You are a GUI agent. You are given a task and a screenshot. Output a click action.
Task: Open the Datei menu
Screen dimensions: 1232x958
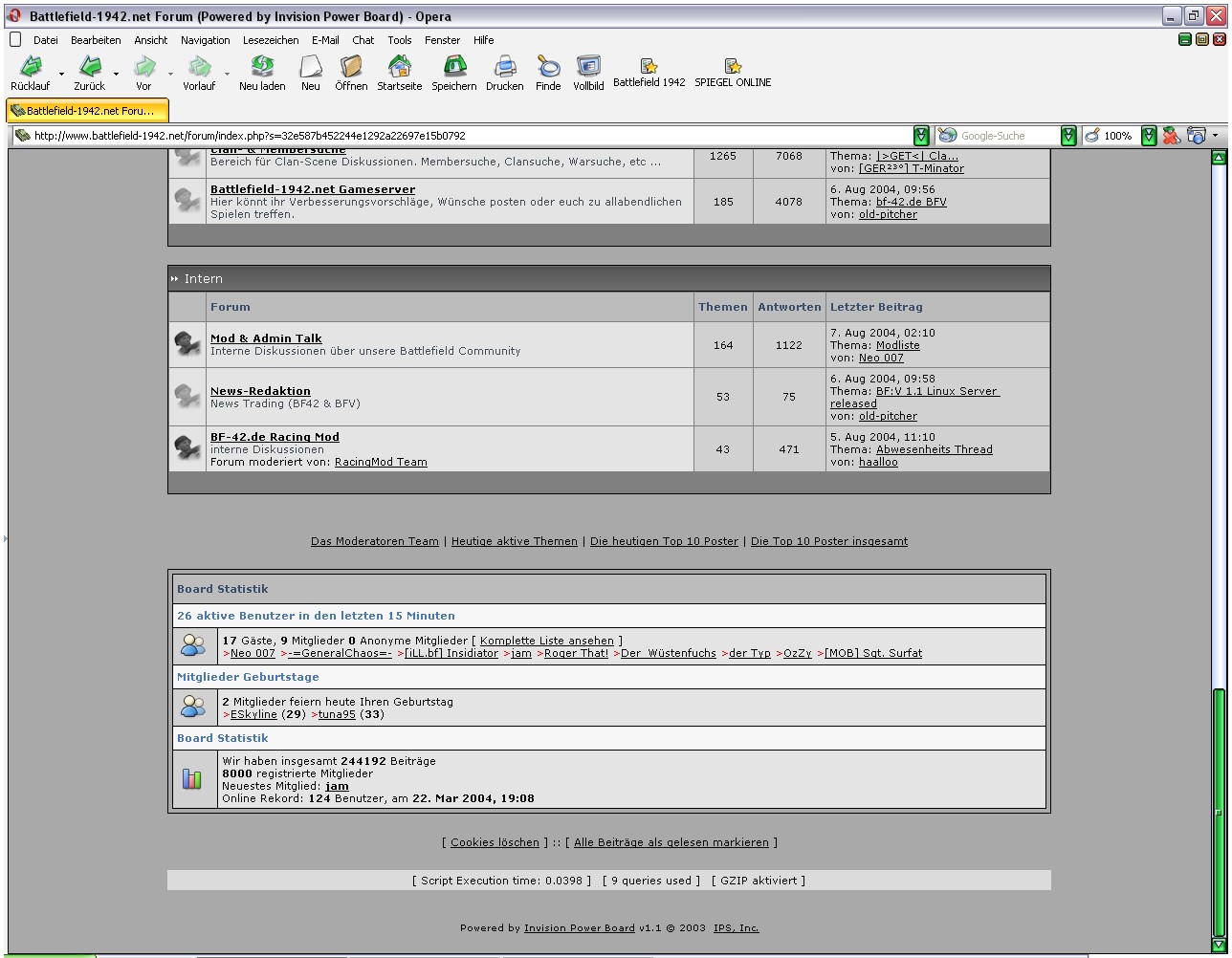point(46,40)
